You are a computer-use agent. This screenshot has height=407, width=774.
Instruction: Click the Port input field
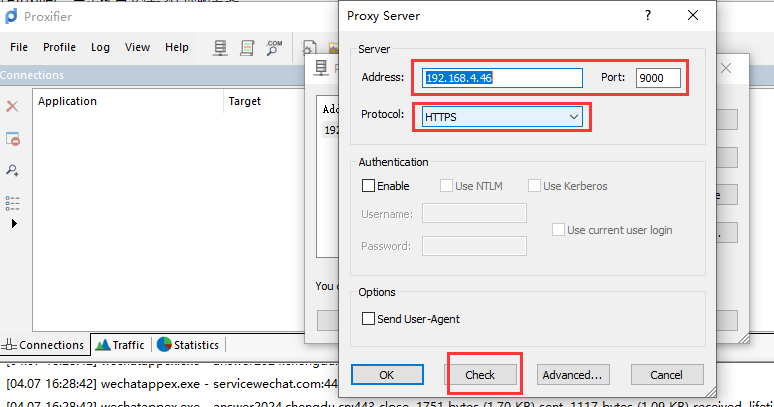(x=658, y=78)
